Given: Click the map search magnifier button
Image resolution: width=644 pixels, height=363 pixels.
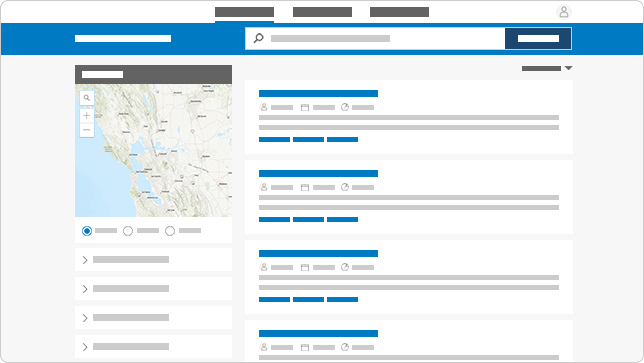Looking at the screenshot, I should [87, 98].
